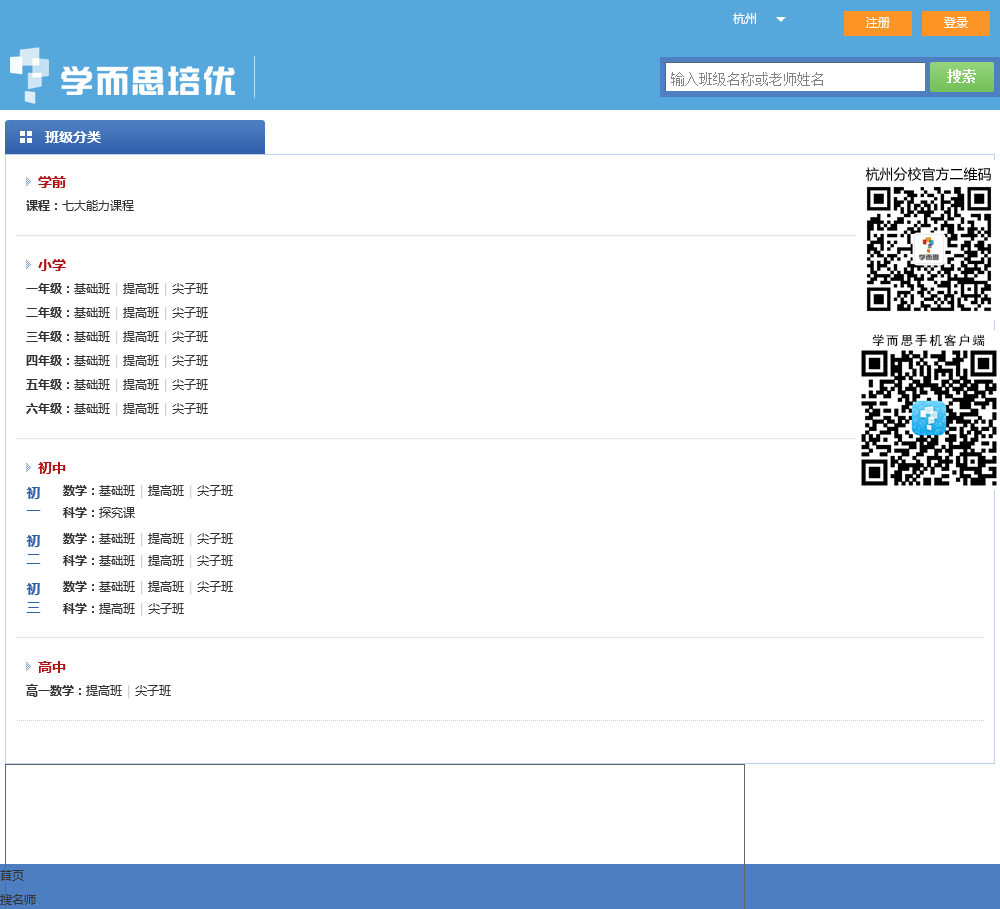The image size is (1000, 909).
Task: Select 一年级 尖子班
Action: click(190, 289)
